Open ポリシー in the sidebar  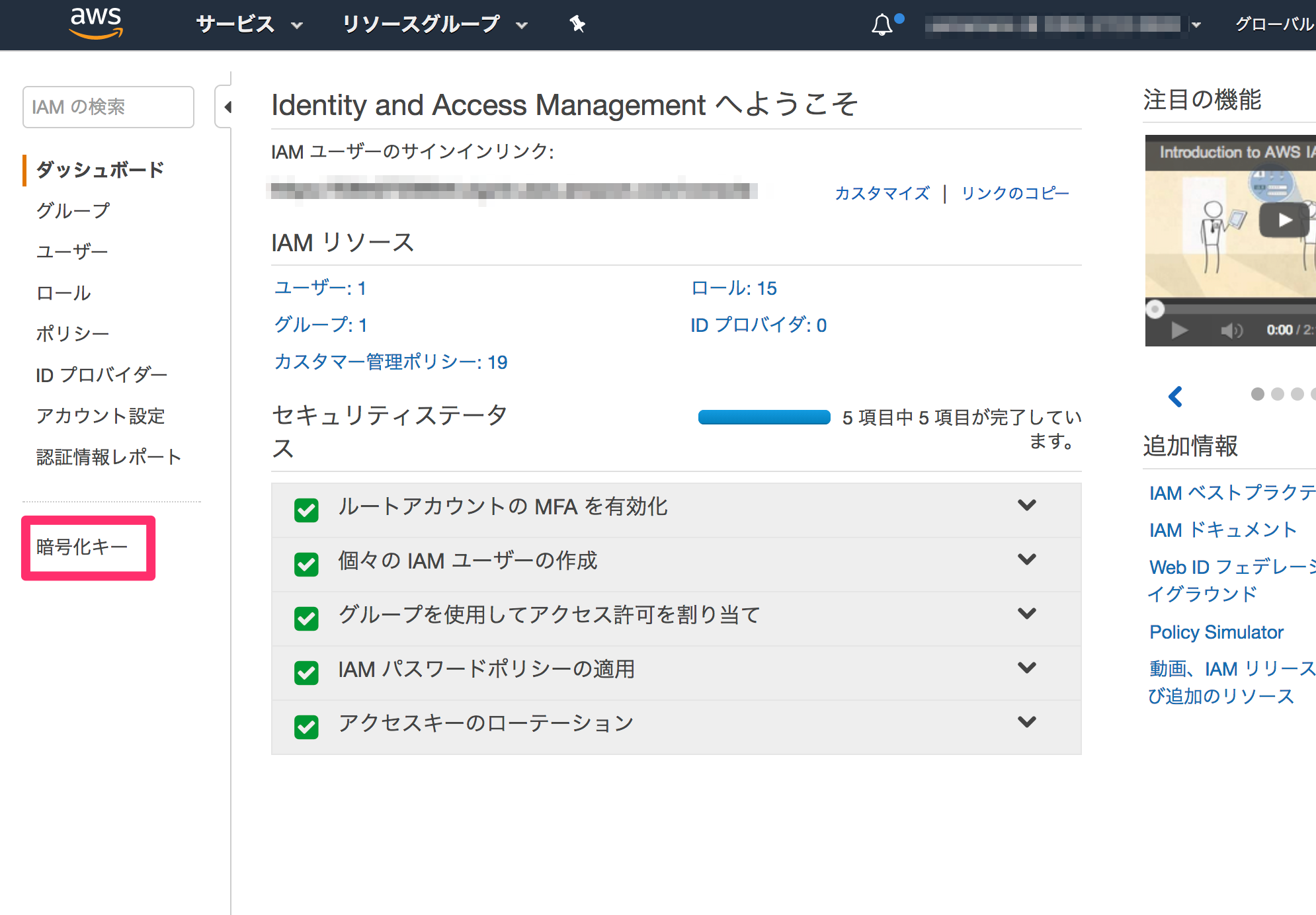[73, 334]
